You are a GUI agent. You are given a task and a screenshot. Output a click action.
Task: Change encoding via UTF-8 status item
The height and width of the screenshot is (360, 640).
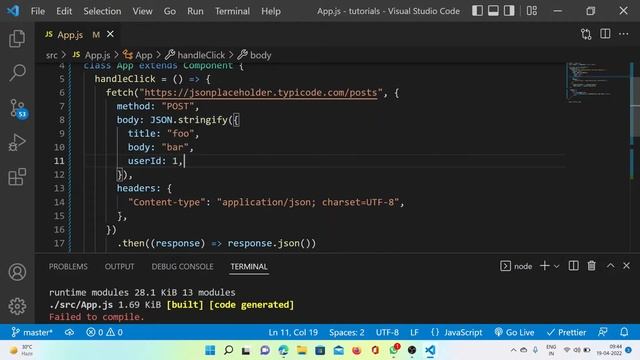[387, 332]
